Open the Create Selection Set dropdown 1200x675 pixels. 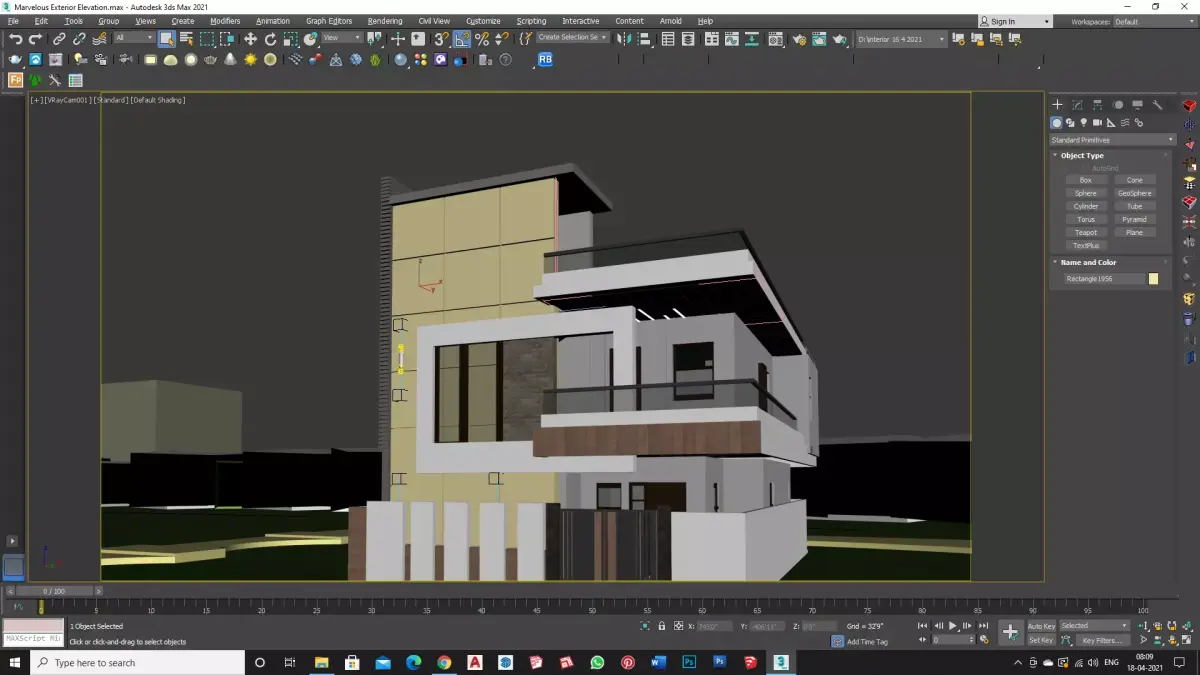click(573, 37)
